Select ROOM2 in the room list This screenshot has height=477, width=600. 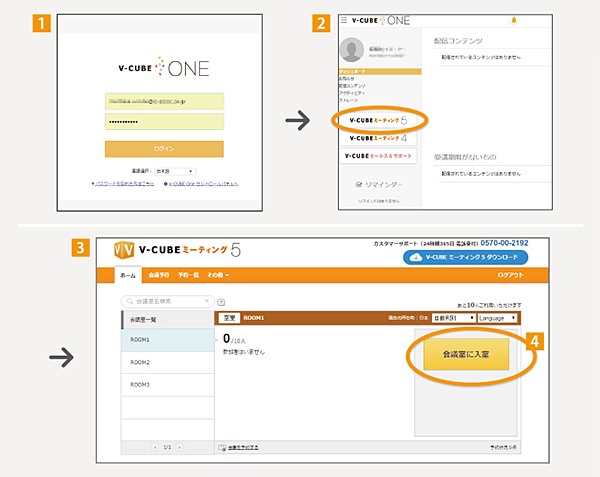[x=168, y=362]
